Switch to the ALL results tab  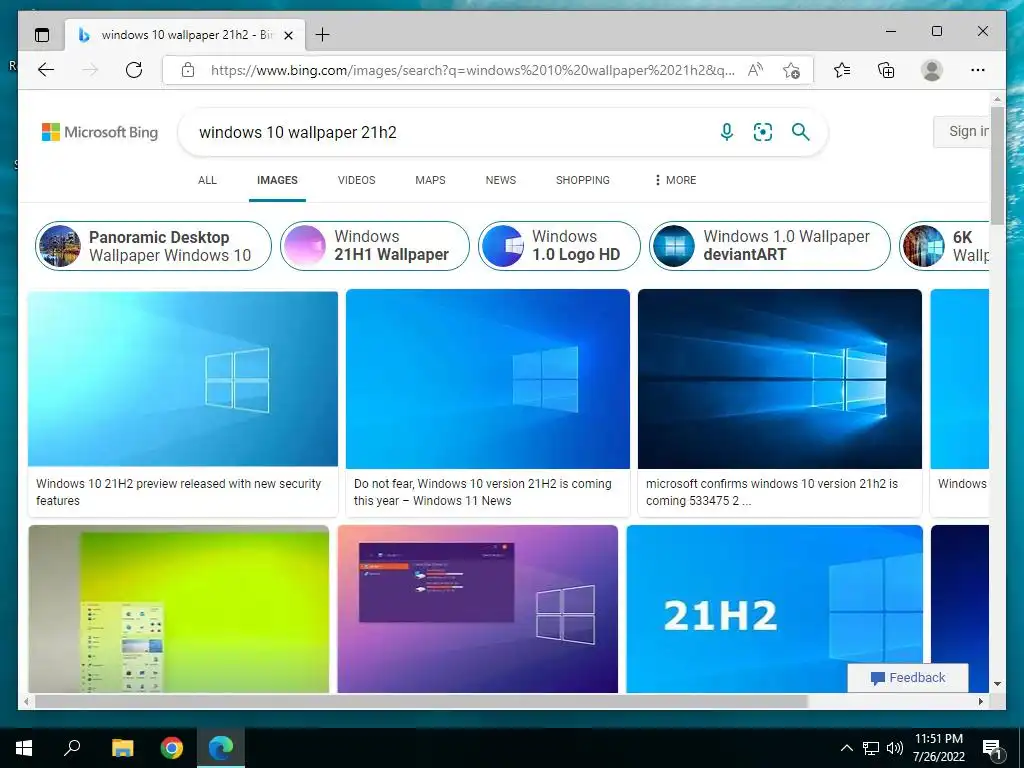tap(207, 180)
